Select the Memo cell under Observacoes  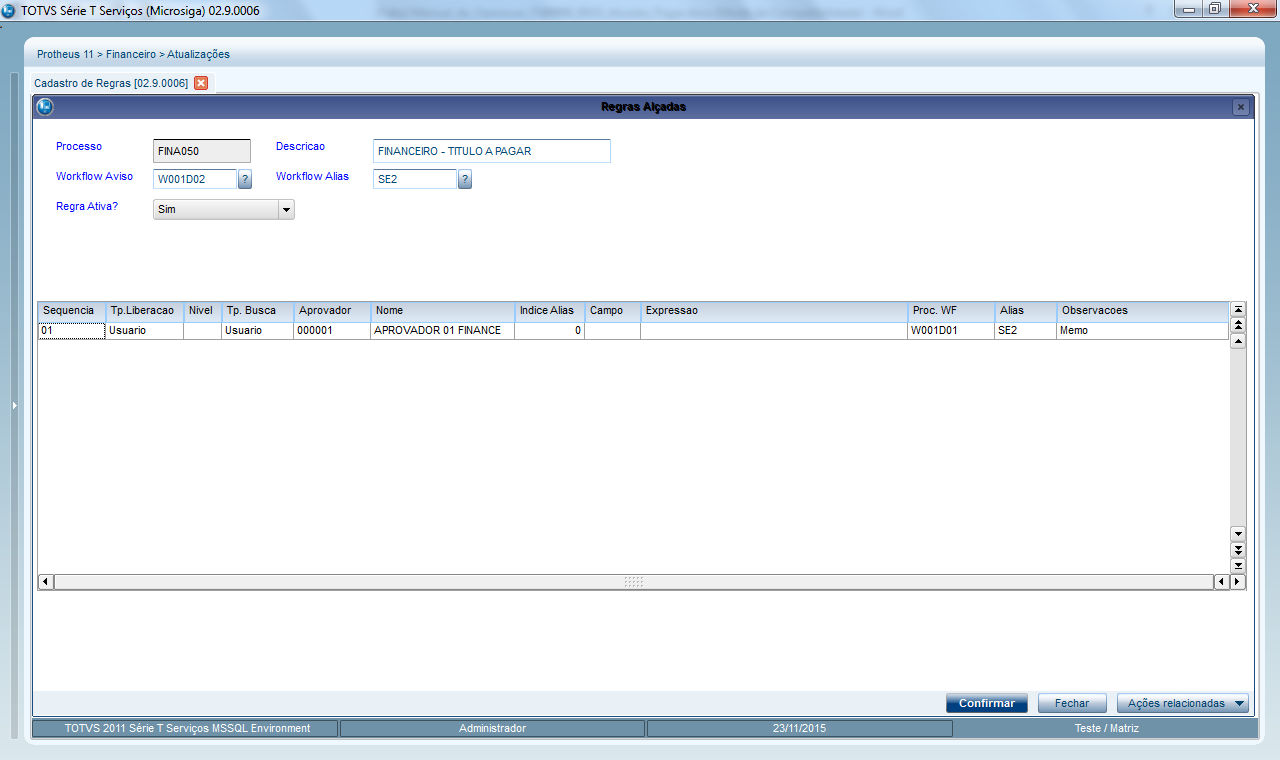[1140, 330]
